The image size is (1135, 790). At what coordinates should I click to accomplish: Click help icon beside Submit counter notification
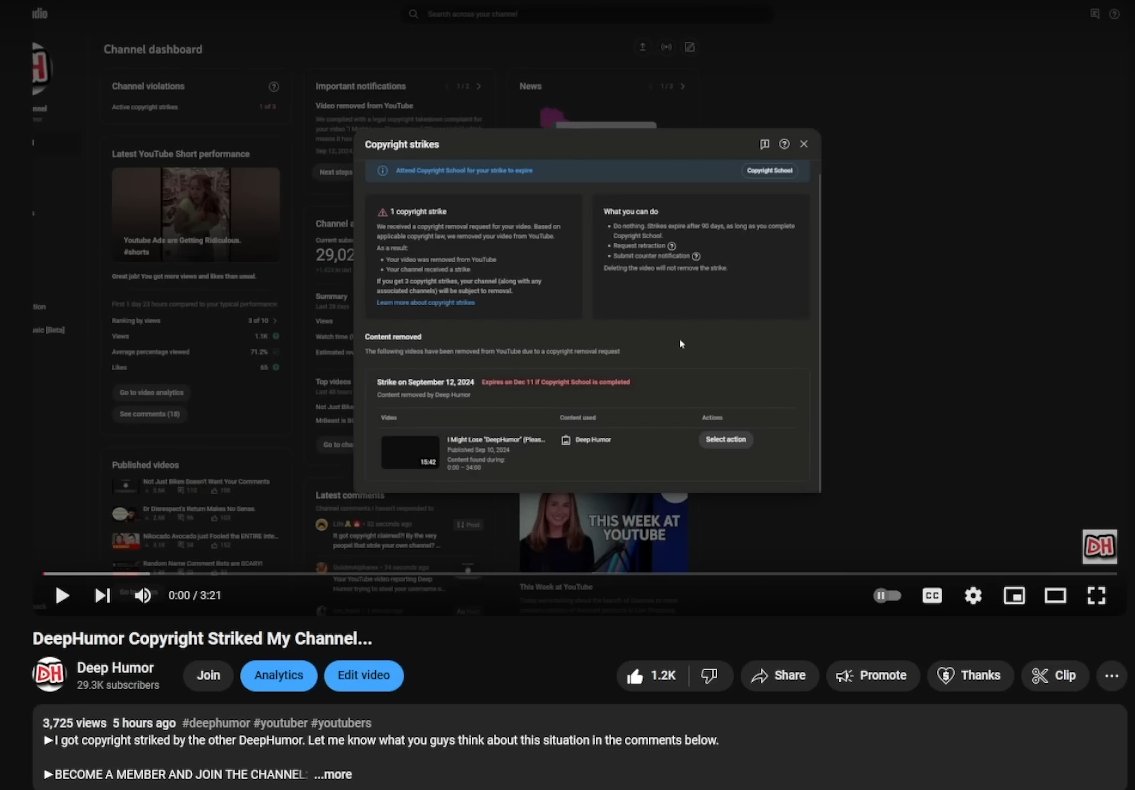[x=696, y=256]
